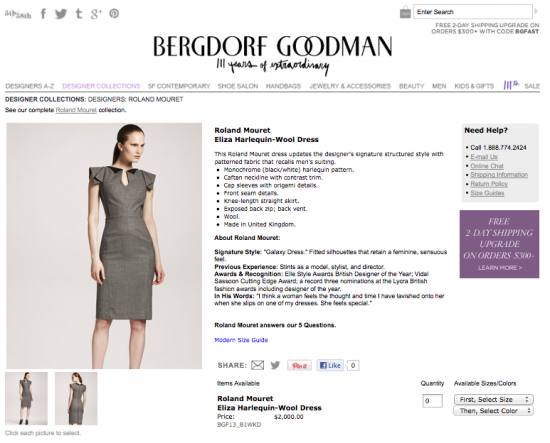The height and width of the screenshot is (443, 550).
Task: Share the dress via the email envelope icon
Action: click(x=257, y=365)
